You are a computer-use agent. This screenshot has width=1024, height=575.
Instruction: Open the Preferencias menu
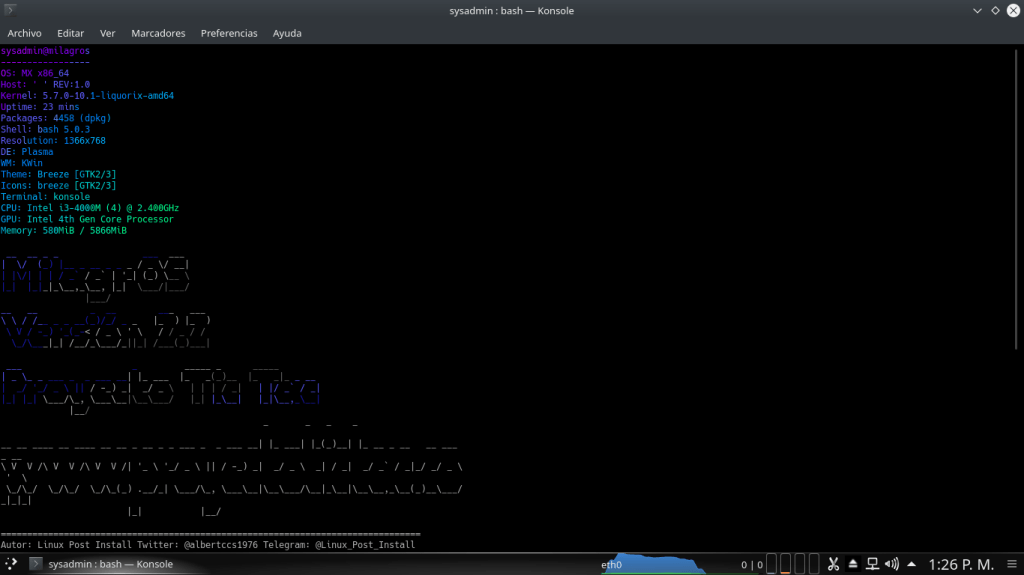click(x=229, y=33)
